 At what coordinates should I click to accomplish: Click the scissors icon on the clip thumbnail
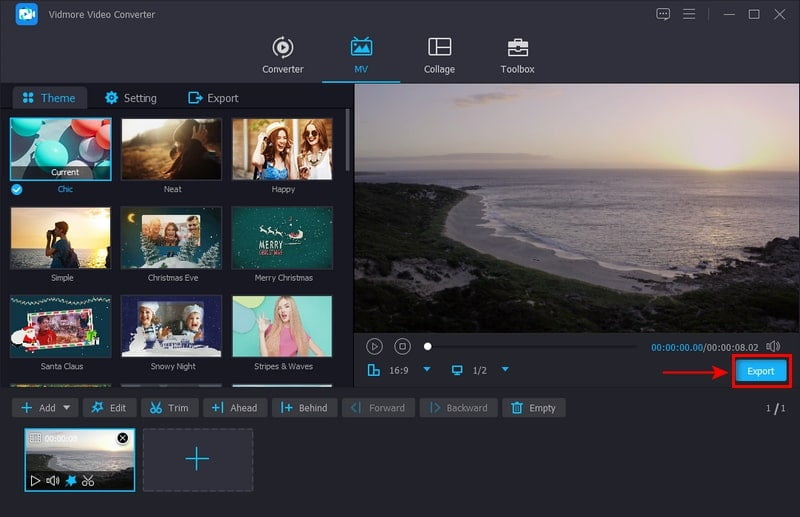[x=88, y=481]
